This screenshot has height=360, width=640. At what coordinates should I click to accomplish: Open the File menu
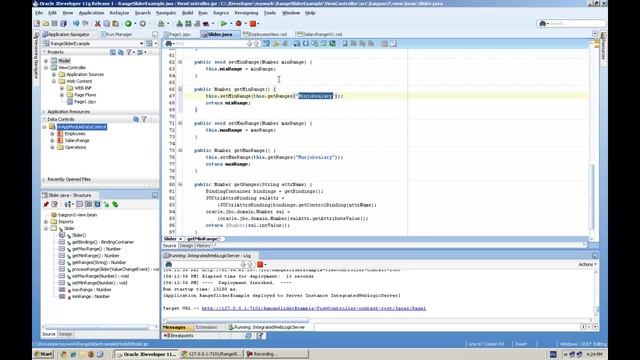tap(39, 13)
